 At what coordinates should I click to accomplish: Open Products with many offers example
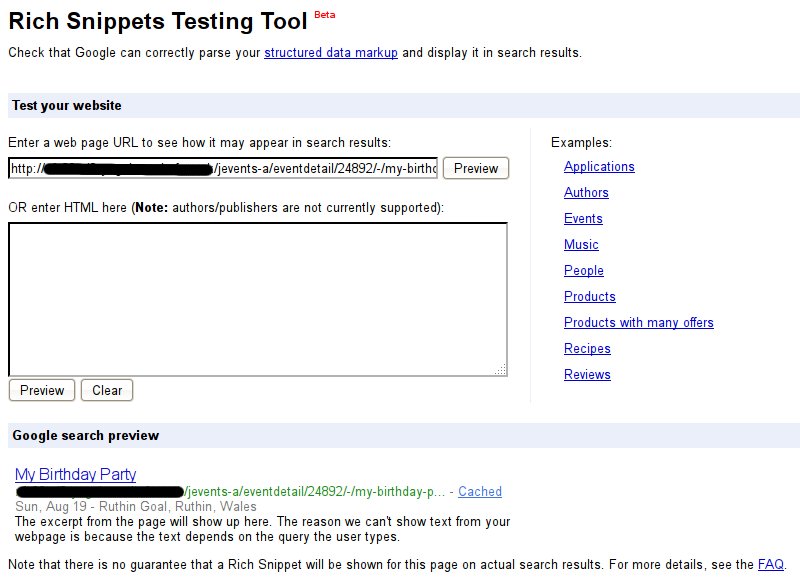[x=639, y=323]
